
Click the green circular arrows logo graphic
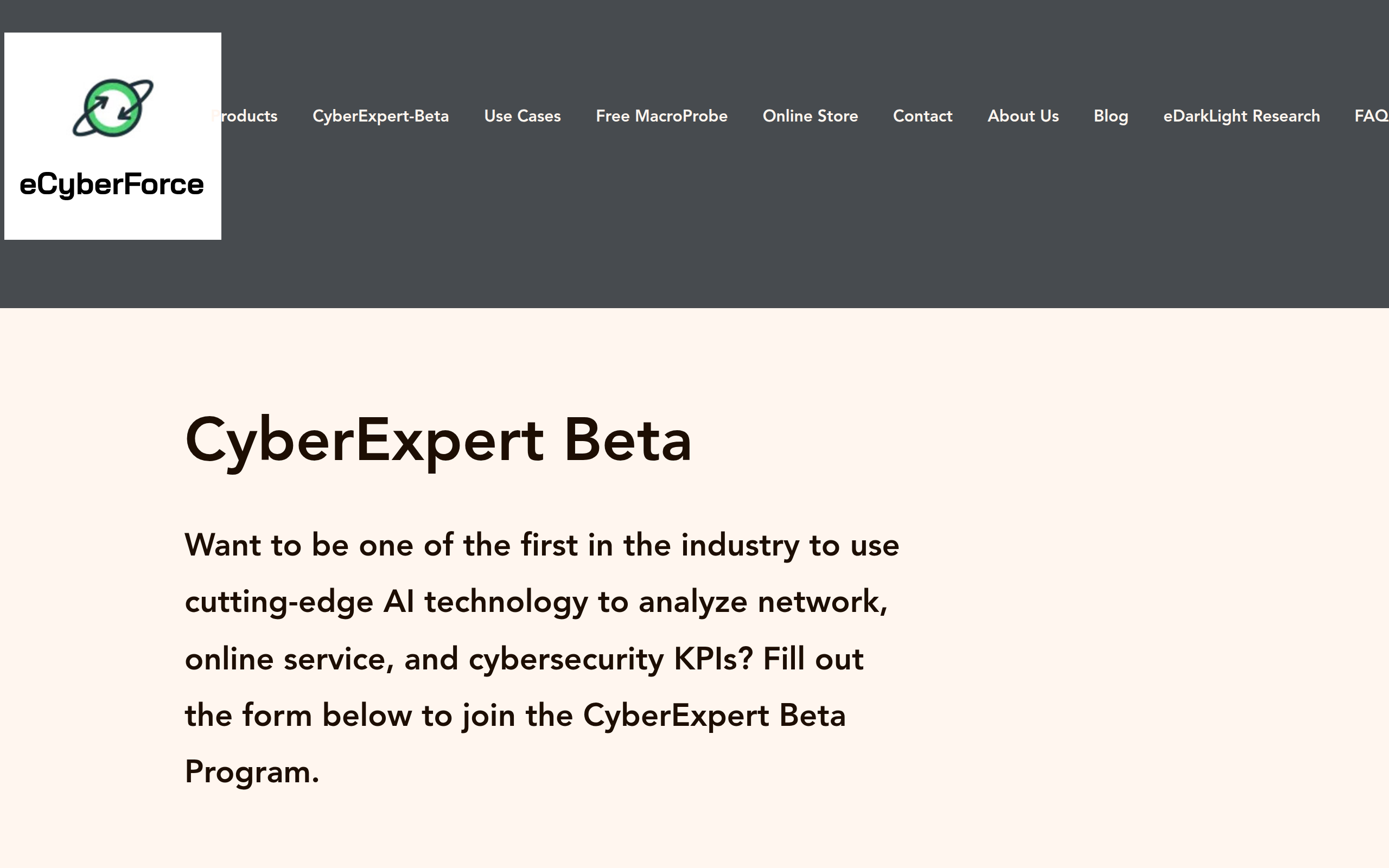coord(112,109)
